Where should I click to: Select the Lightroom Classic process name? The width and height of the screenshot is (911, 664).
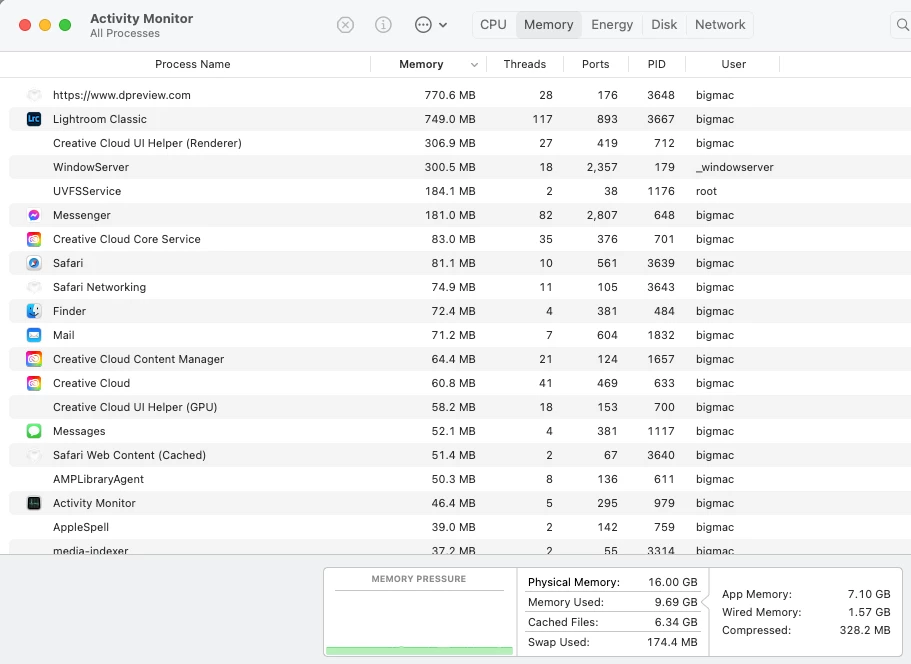point(100,119)
